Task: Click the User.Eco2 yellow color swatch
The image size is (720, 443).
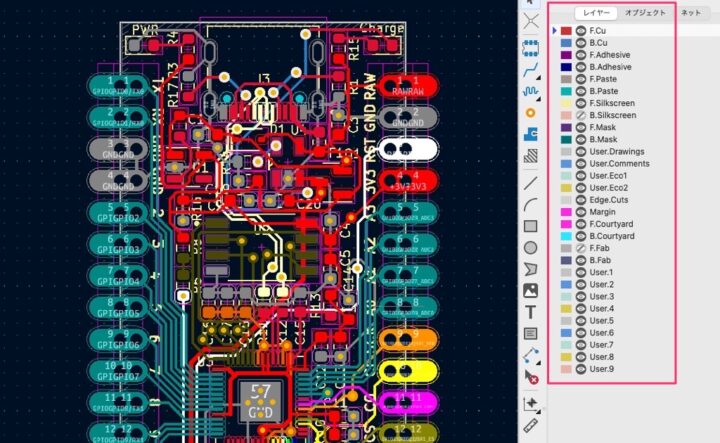Action: click(x=566, y=188)
